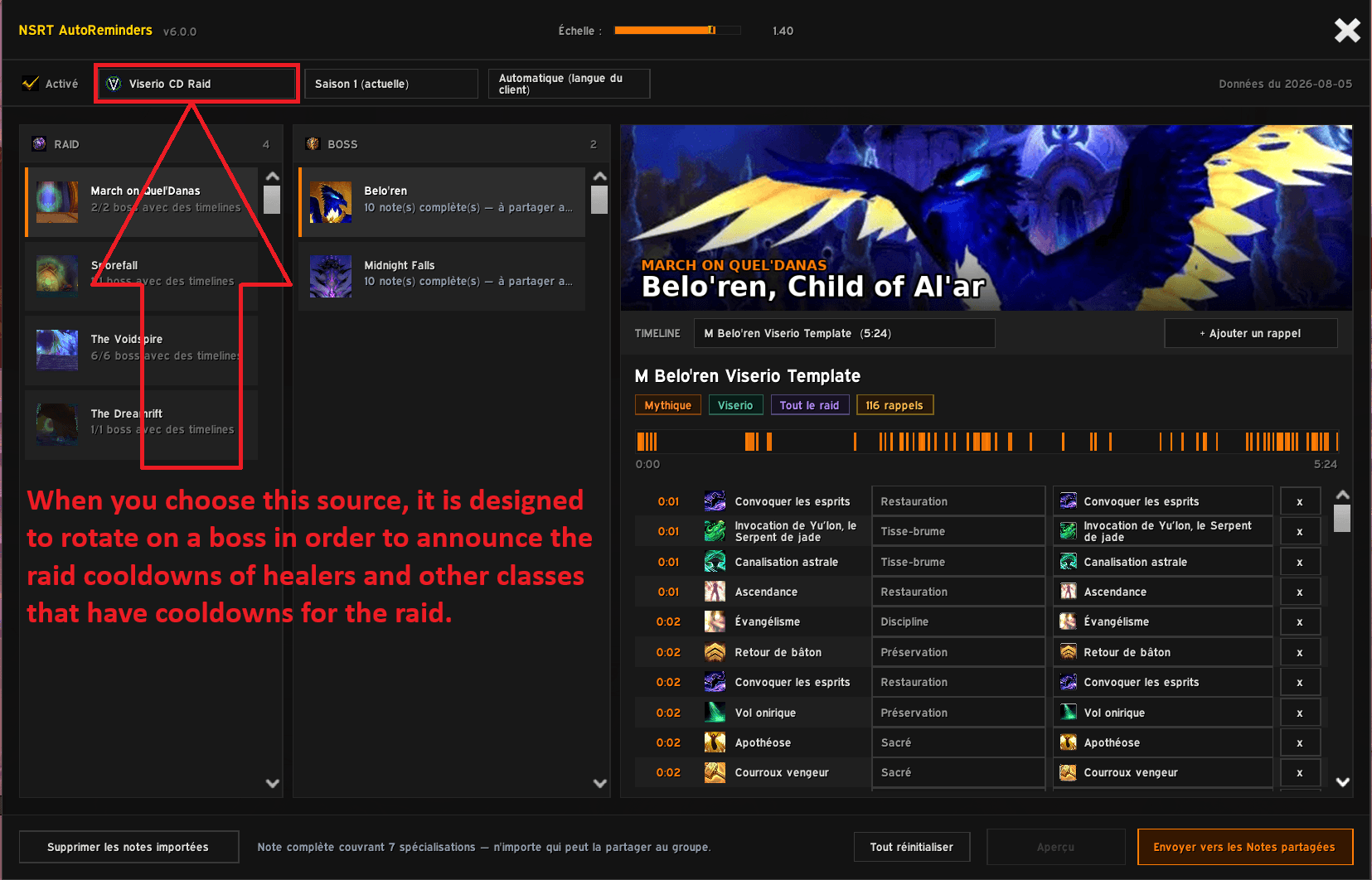The height and width of the screenshot is (880, 1372).
Task: Select the Canalisation astrale icon beside its timestamp
Action: click(x=715, y=562)
